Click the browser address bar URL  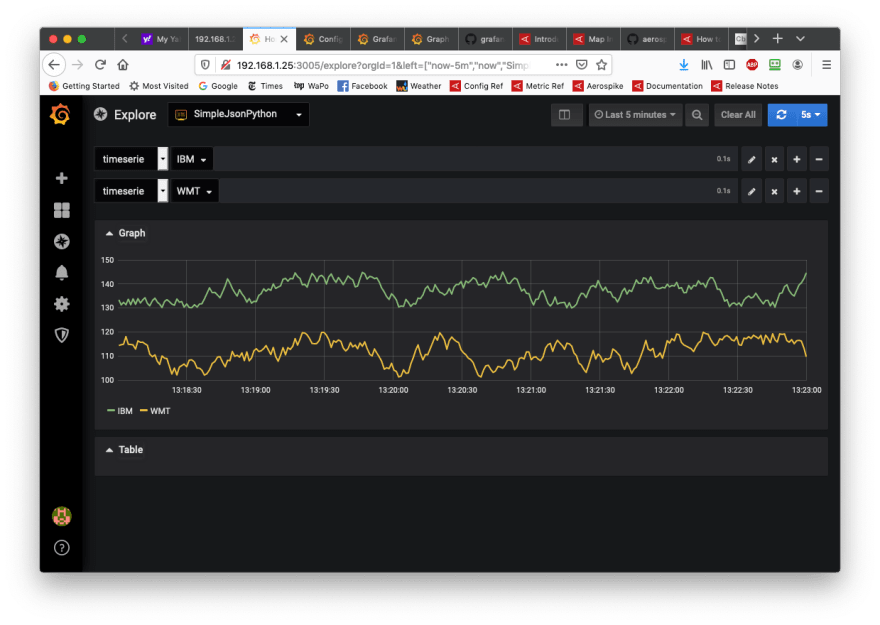coord(382,65)
